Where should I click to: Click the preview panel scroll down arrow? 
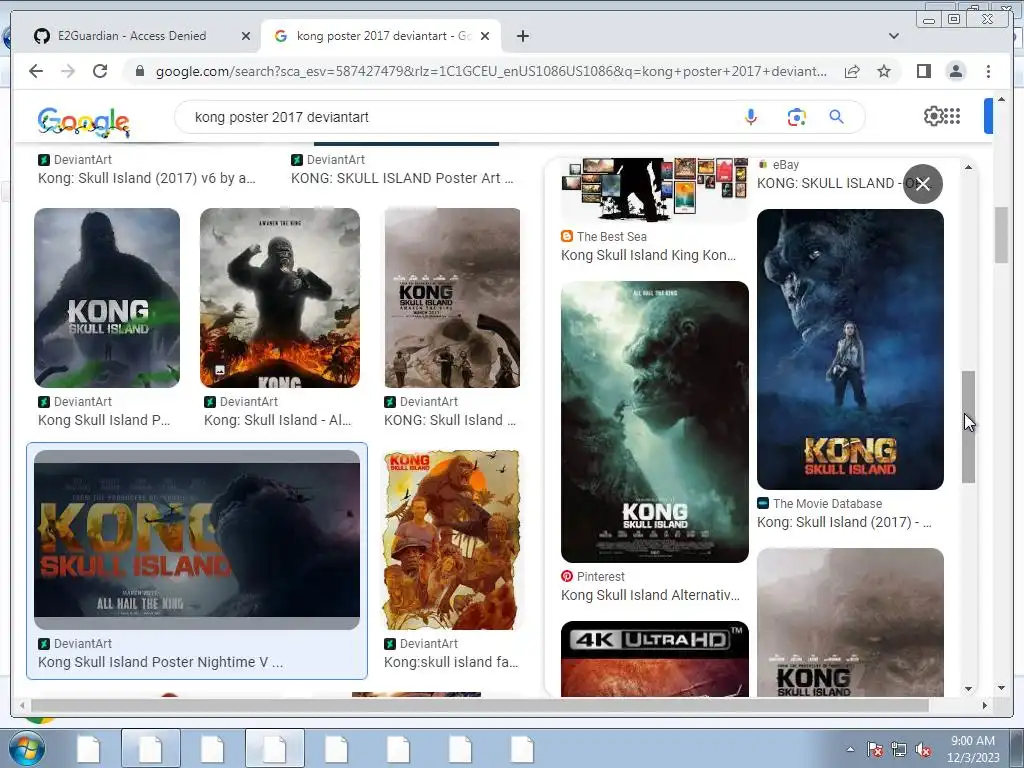[x=968, y=688]
